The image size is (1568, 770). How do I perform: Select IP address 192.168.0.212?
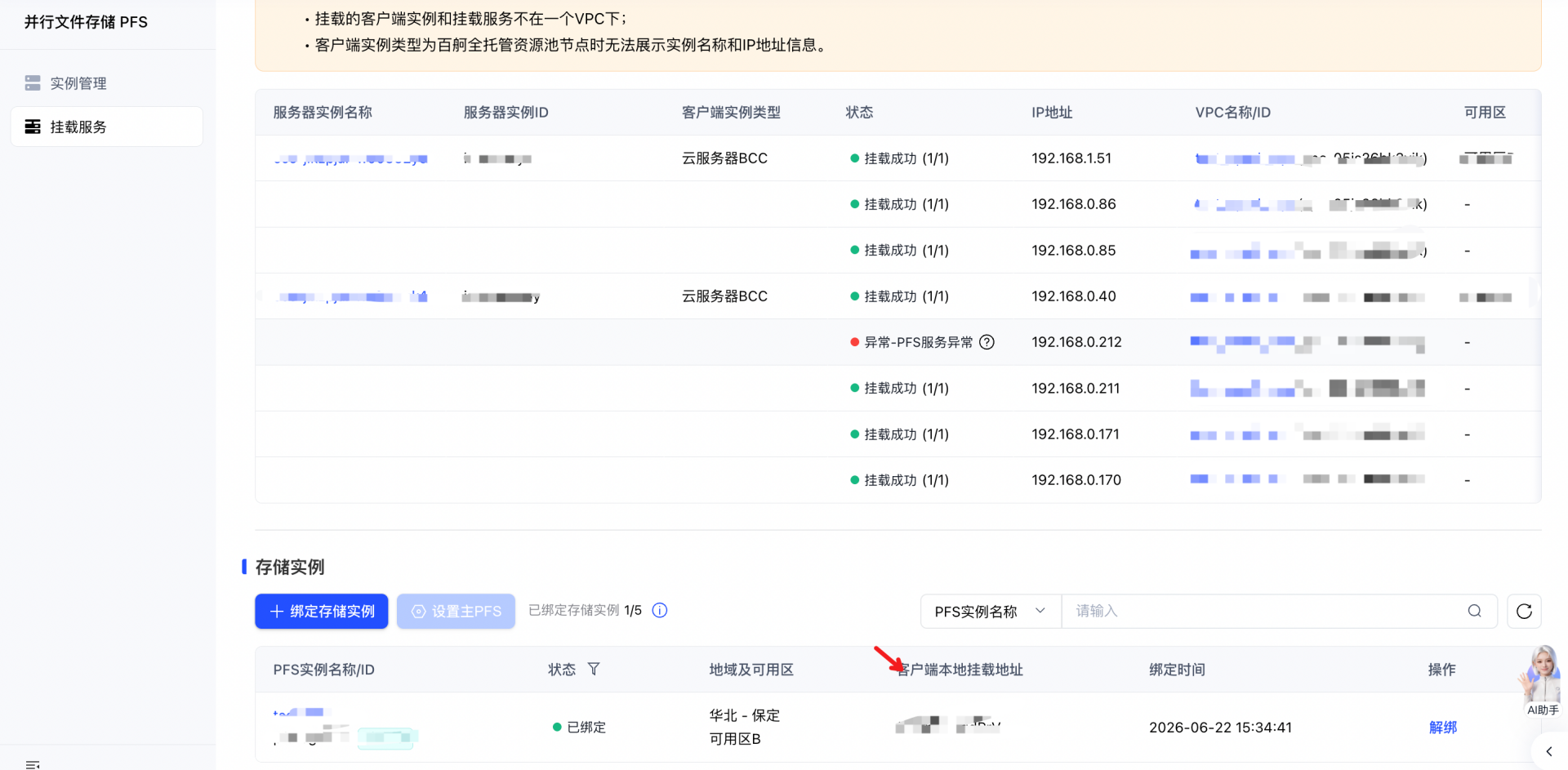pyautogui.click(x=1076, y=342)
